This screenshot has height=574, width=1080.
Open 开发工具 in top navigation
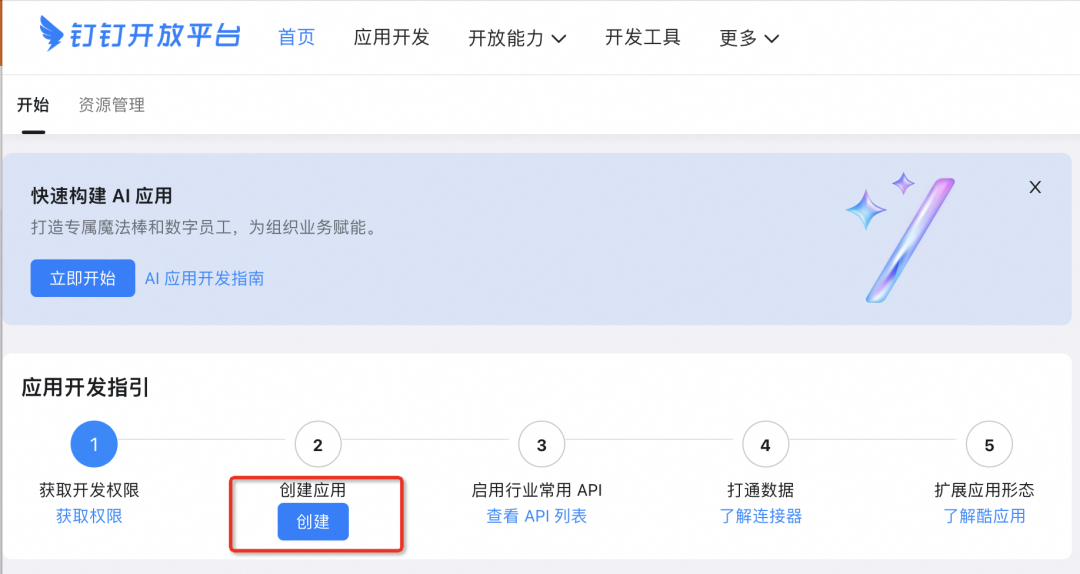(x=642, y=37)
